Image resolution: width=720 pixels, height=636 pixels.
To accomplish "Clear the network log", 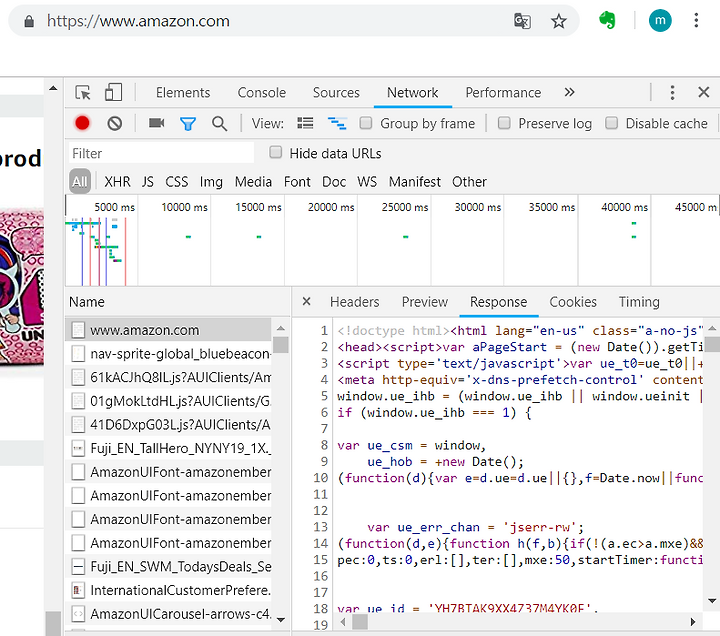I will [115, 123].
